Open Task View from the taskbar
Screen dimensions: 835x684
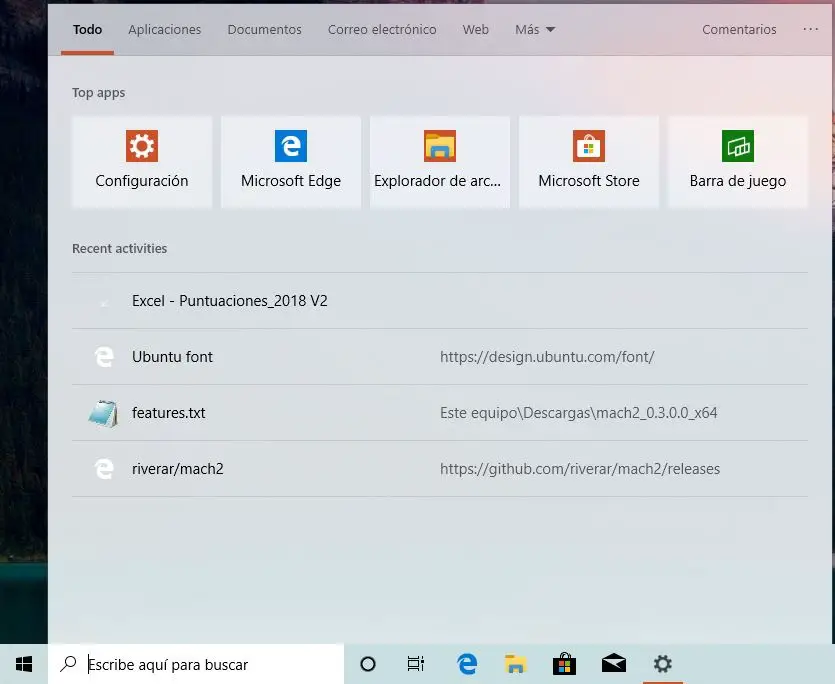click(416, 664)
